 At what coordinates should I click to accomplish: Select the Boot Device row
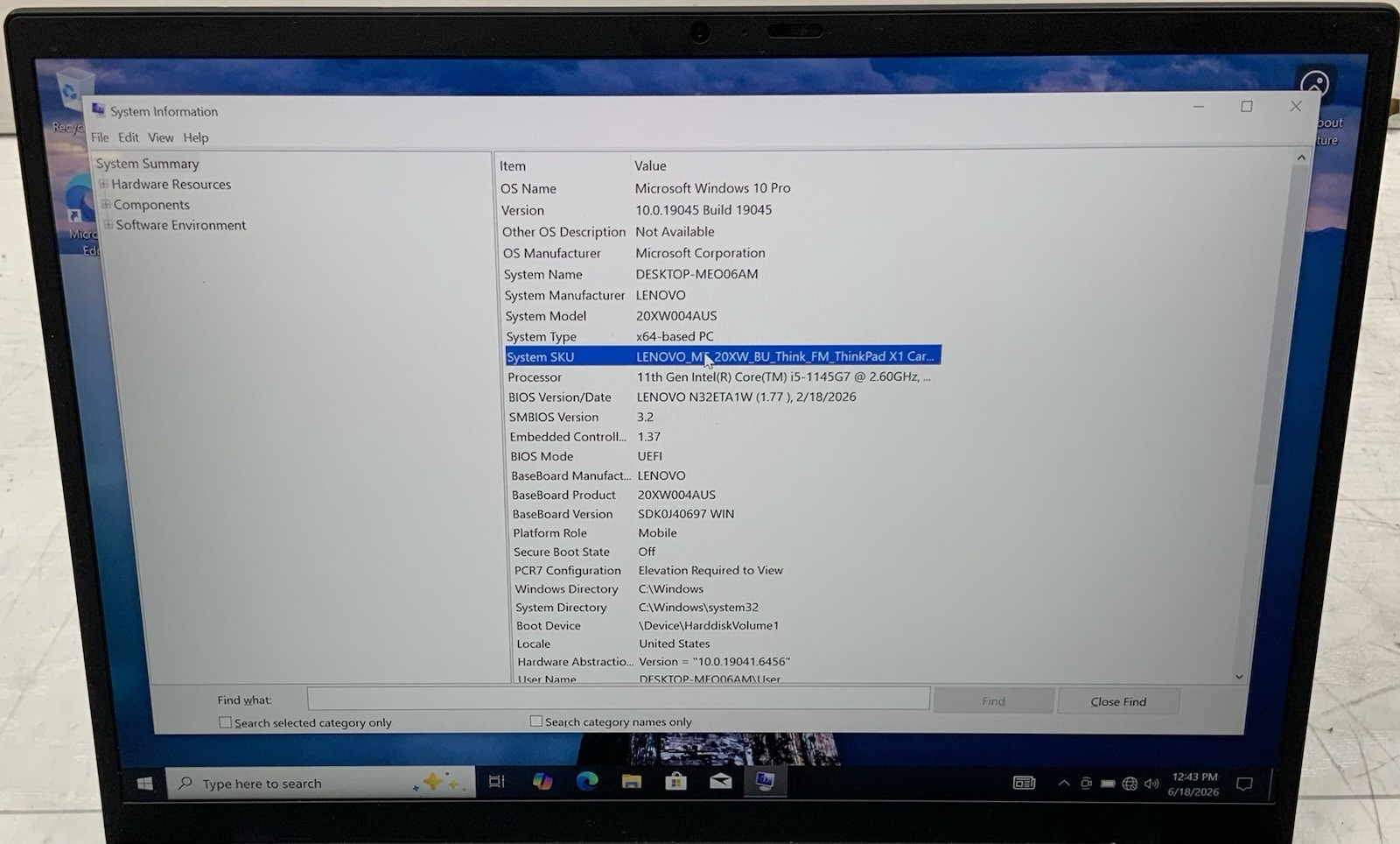coord(647,626)
